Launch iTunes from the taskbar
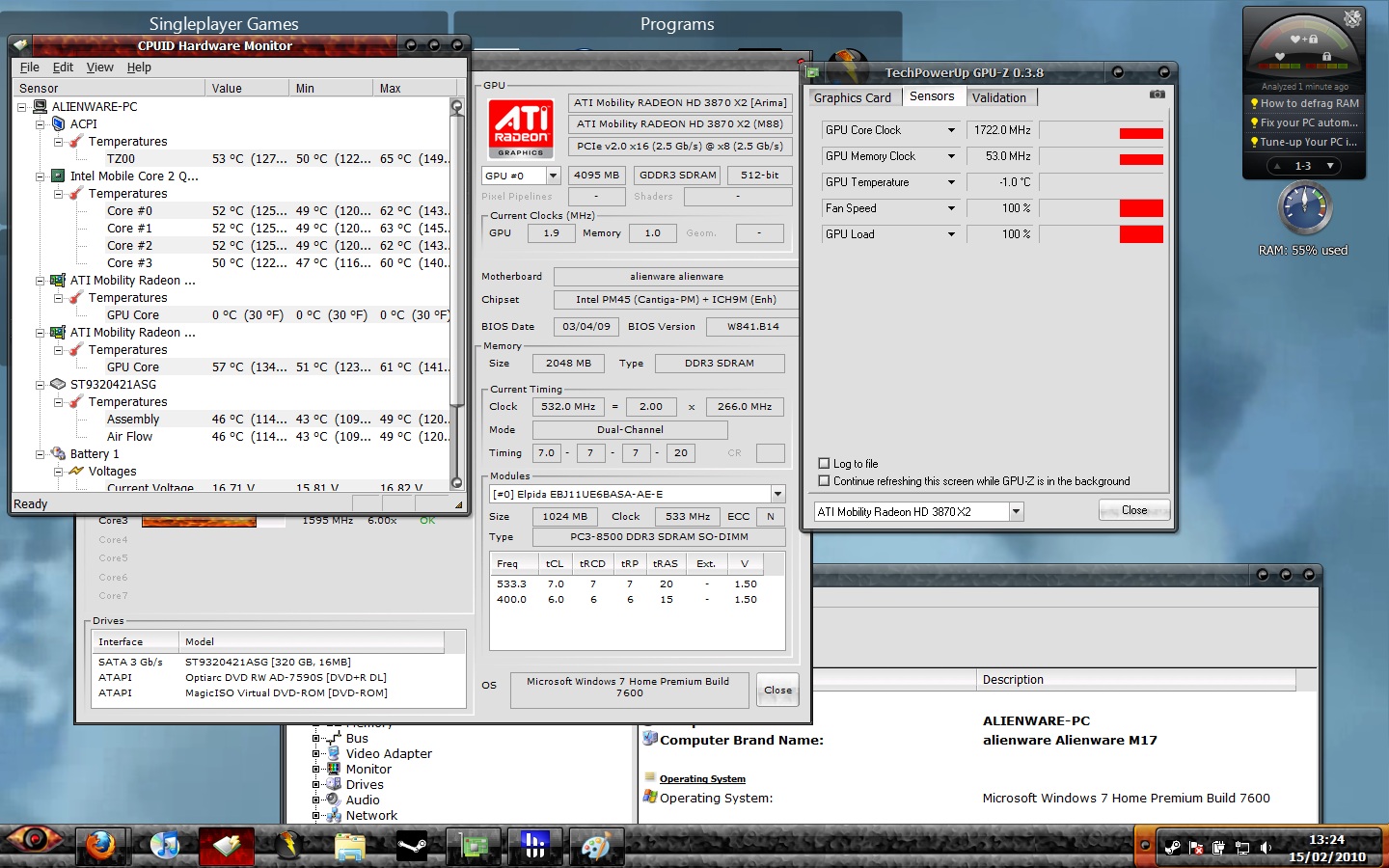The height and width of the screenshot is (868, 1389). coord(165,847)
